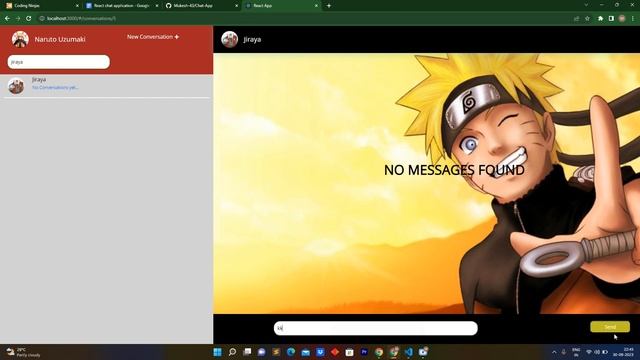Open network and volume quick settings

597,352
